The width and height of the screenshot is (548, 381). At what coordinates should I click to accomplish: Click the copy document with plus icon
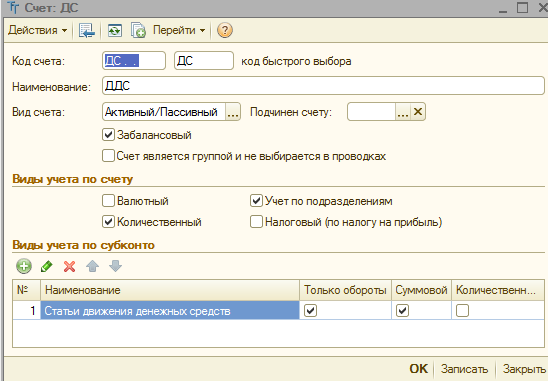(138, 30)
